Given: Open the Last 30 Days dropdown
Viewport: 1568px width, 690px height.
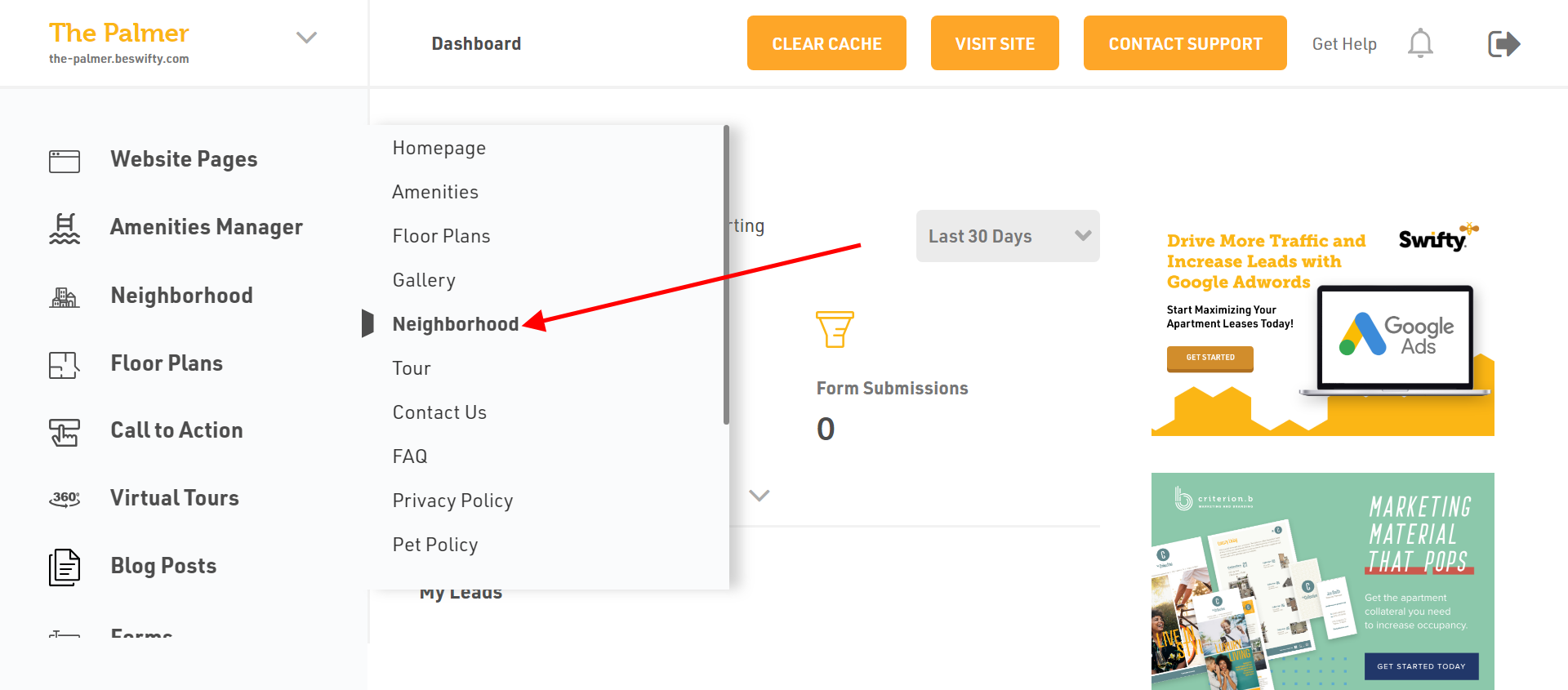Looking at the screenshot, I should [x=1007, y=236].
